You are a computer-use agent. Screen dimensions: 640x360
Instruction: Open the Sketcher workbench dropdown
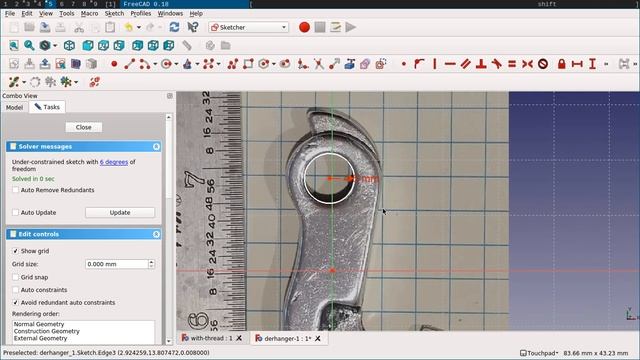[249, 27]
